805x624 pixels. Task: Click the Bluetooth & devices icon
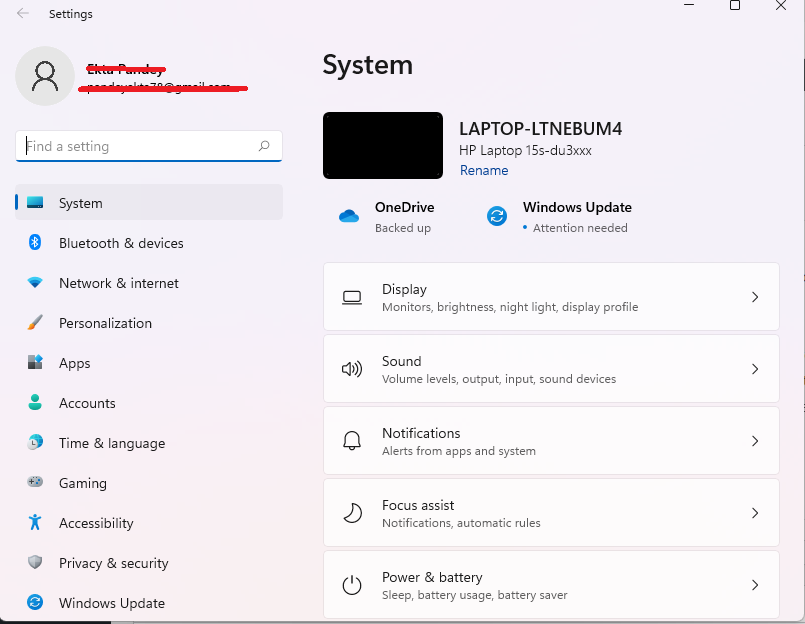coord(35,243)
